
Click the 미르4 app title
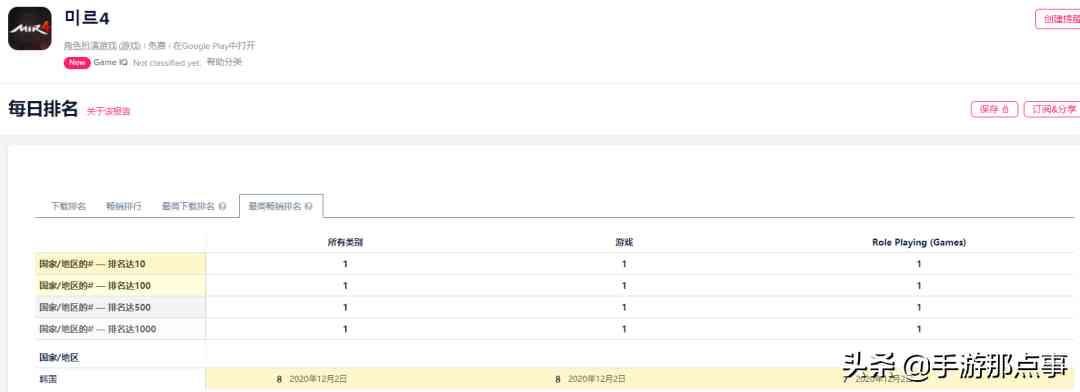(x=87, y=19)
